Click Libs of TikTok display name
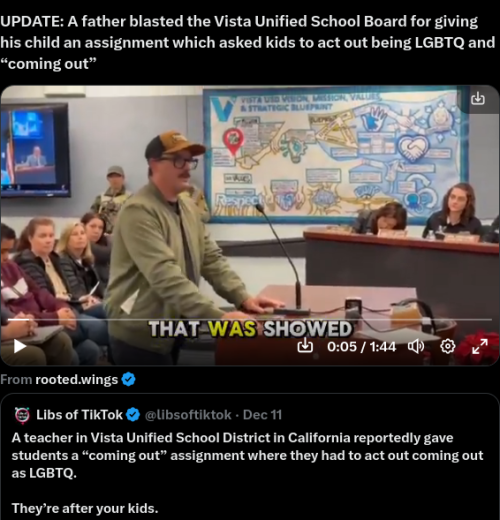Screen dimensions: 500x520 [79, 415]
